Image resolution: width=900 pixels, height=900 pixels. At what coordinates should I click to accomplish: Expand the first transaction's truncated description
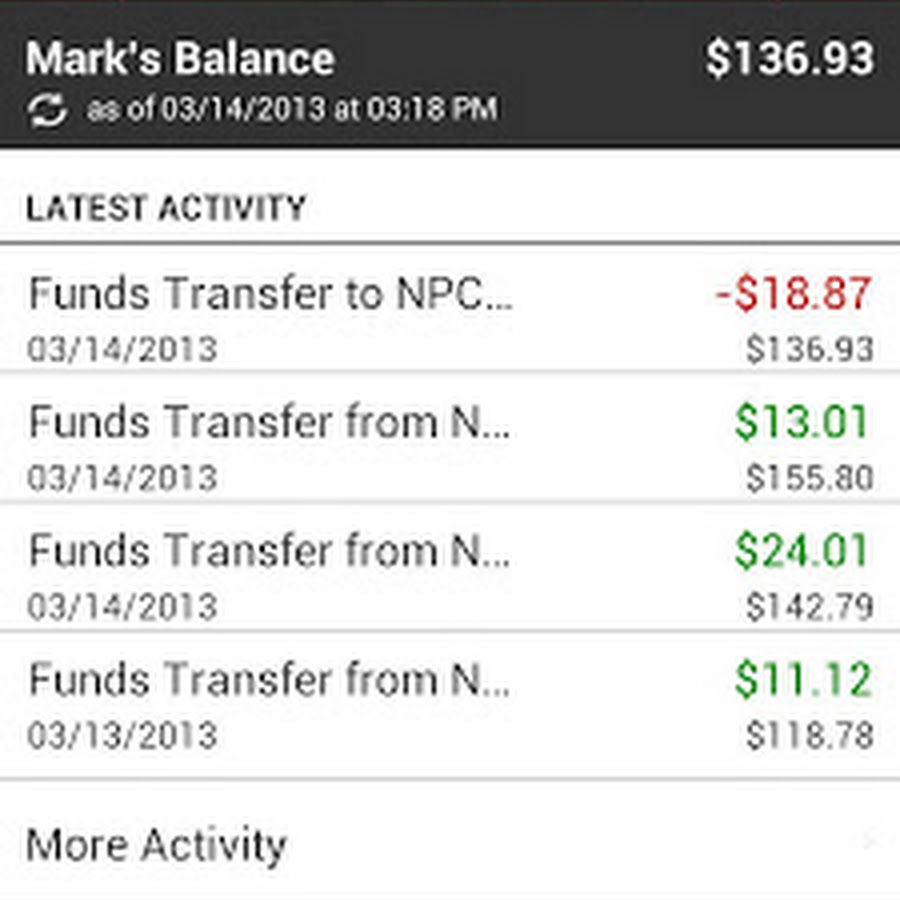coord(270,294)
